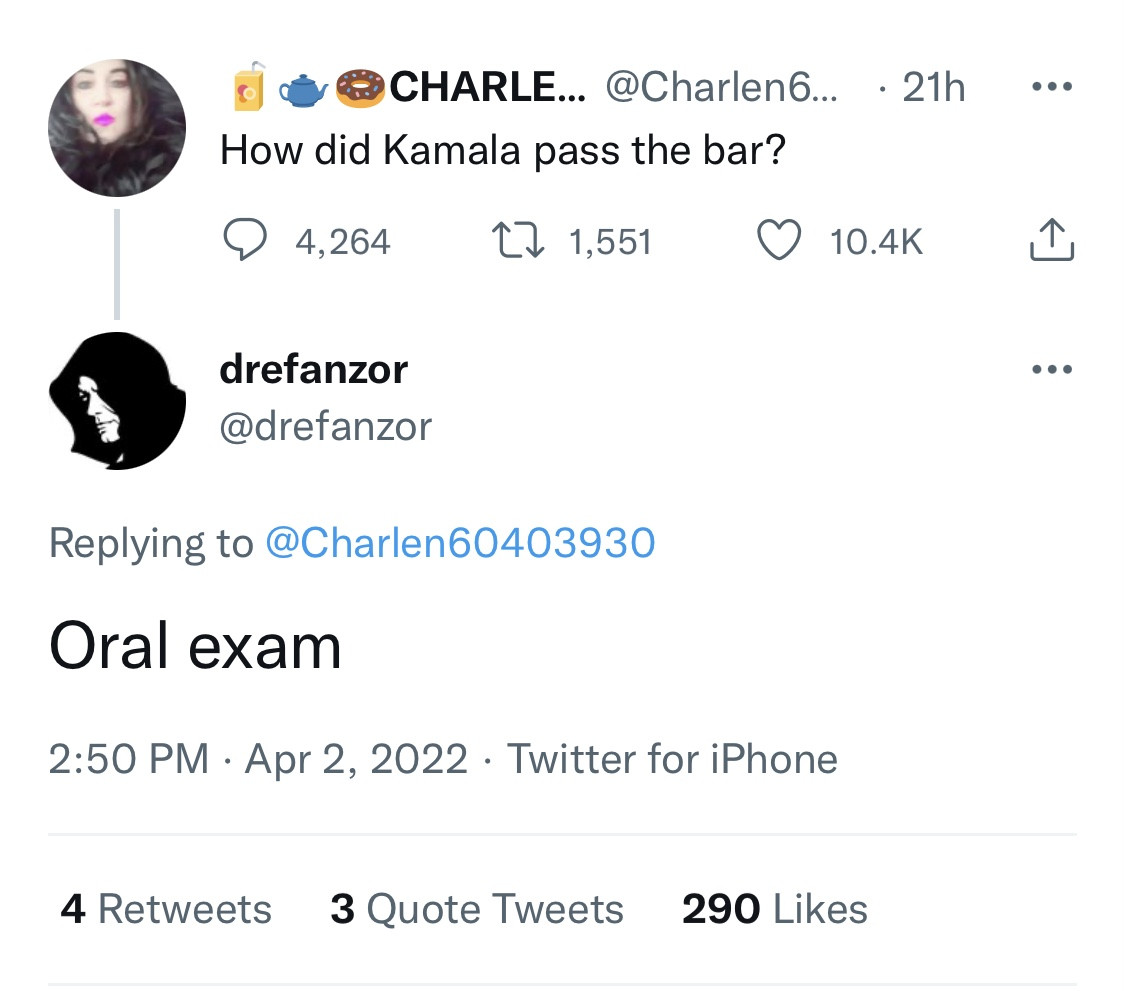
Task: Click the @drefanzor handle
Action: click(x=325, y=427)
